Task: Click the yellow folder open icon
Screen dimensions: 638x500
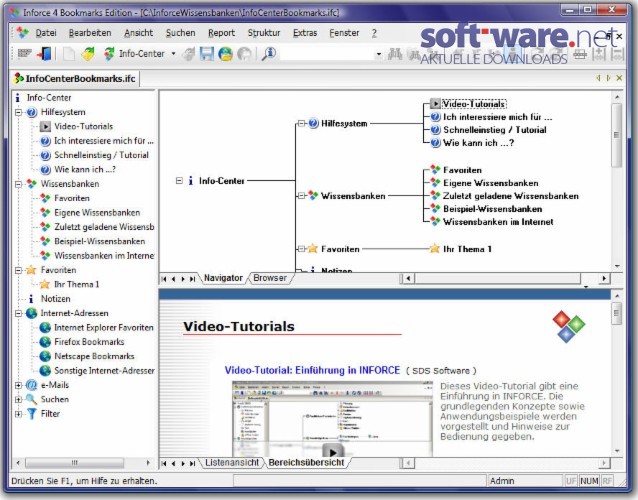Action: point(87,53)
